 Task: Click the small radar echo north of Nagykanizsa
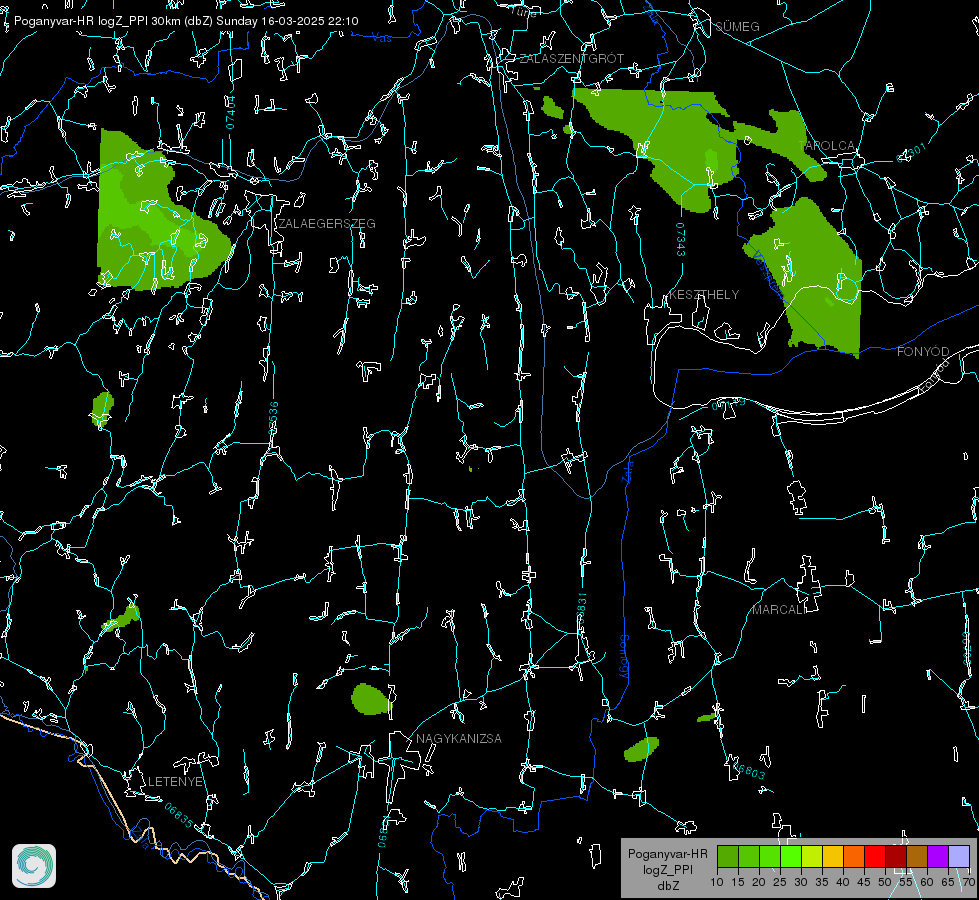[371, 699]
